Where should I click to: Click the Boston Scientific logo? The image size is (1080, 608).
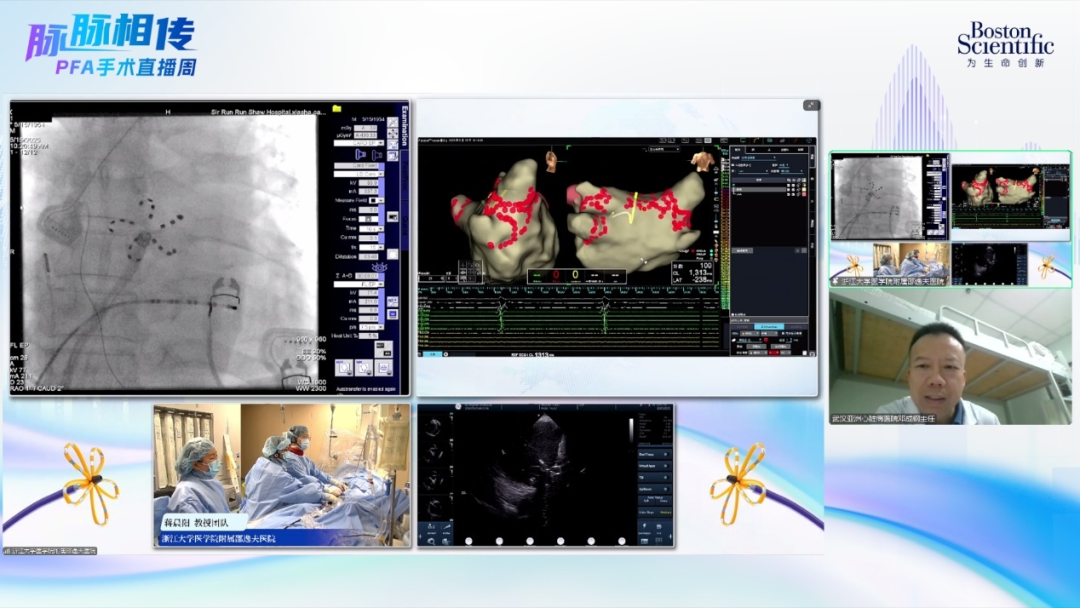coord(1004,45)
